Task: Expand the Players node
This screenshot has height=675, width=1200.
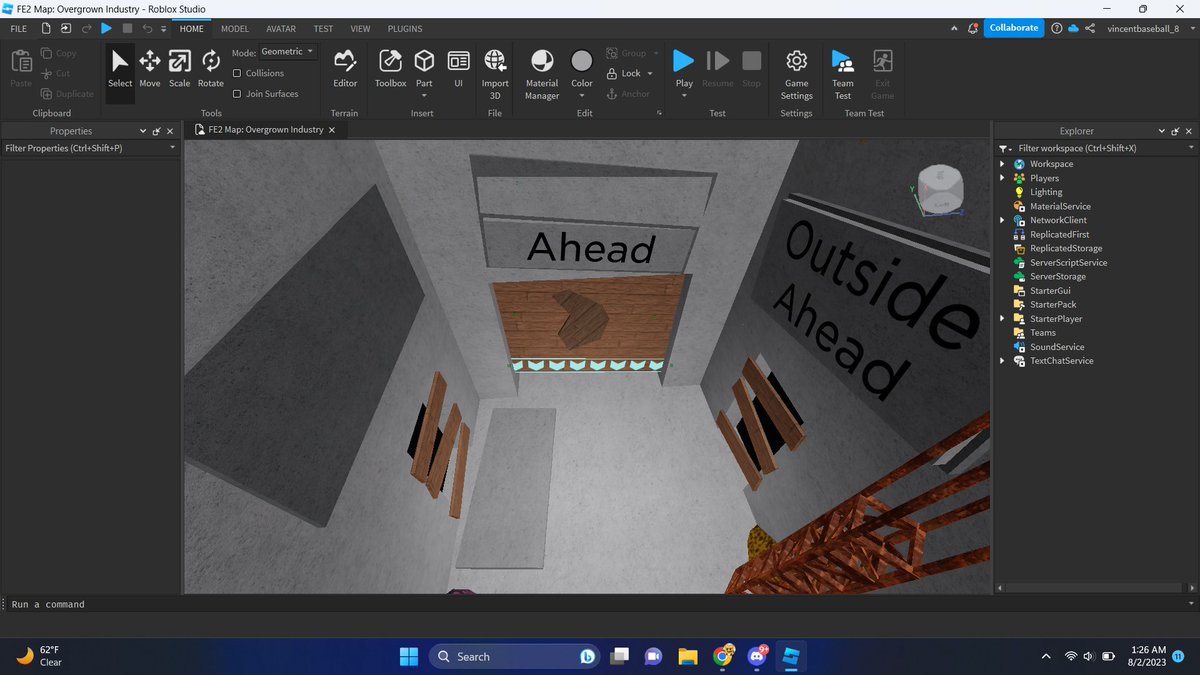Action: 1003,178
